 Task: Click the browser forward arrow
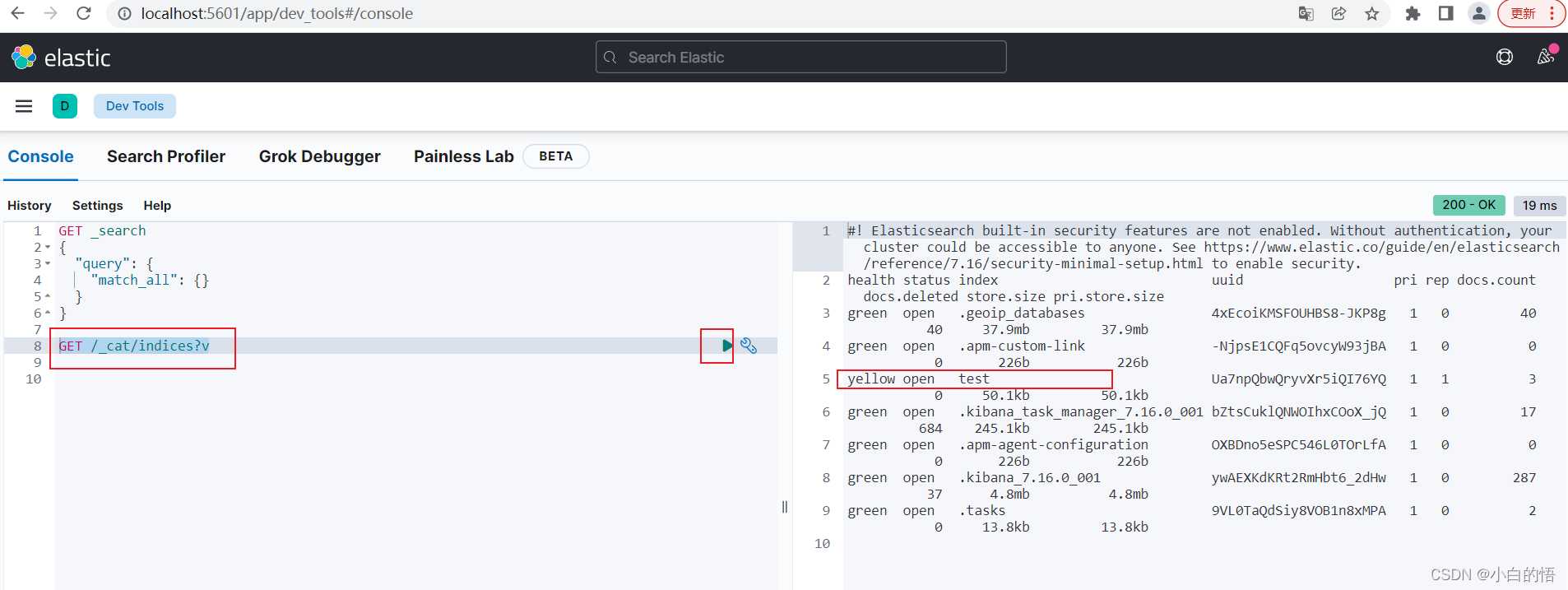click(x=50, y=13)
